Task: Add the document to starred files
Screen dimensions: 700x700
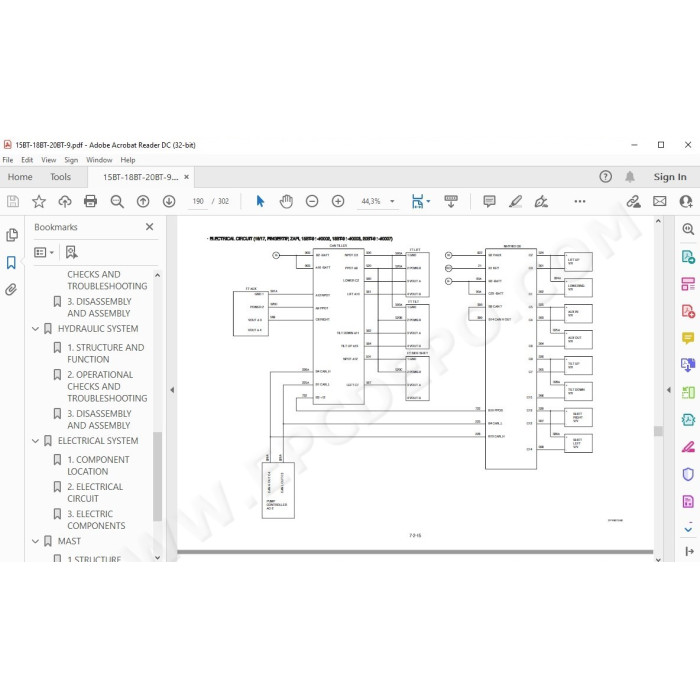Action: point(39,201)
